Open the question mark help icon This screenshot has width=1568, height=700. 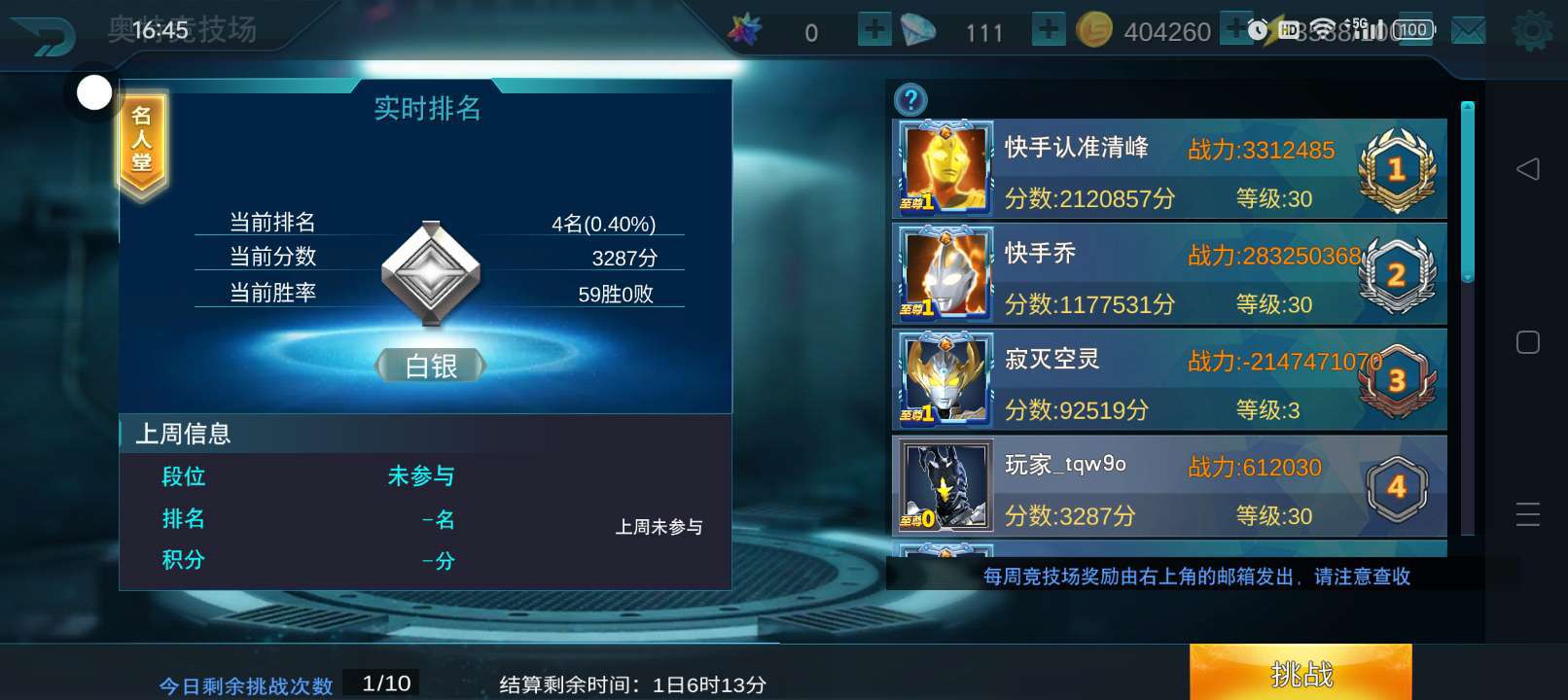click(910, 99)
